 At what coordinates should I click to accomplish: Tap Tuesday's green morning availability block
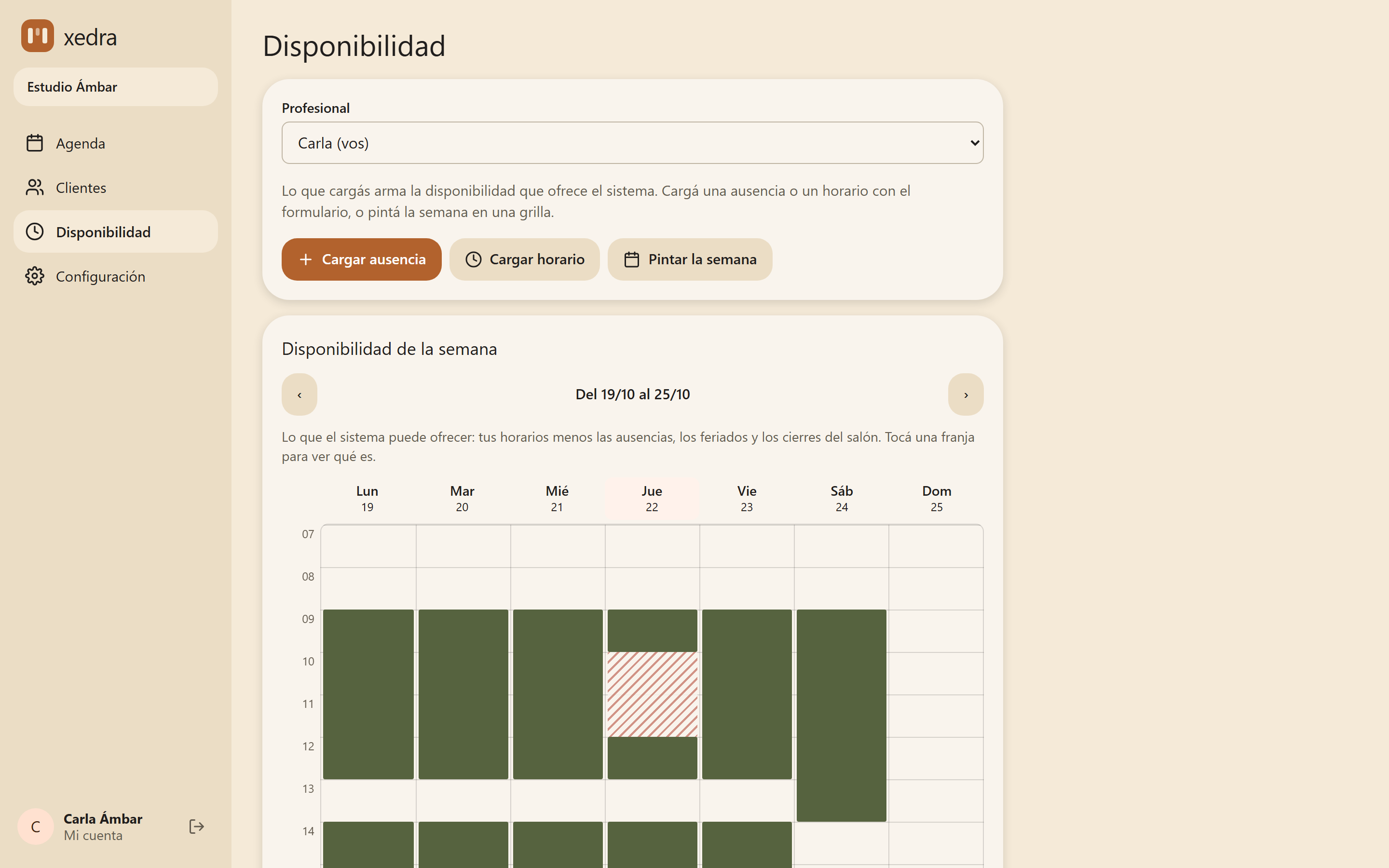pos(463,694)
